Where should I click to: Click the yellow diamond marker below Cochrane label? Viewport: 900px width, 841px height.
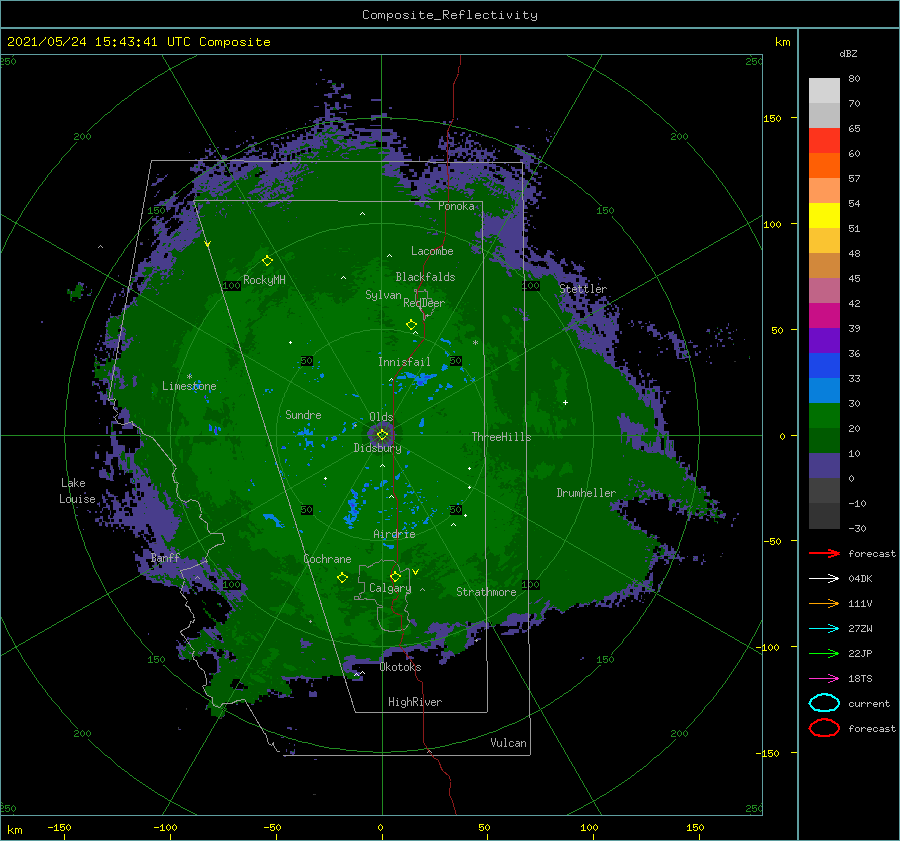(342, 578)
